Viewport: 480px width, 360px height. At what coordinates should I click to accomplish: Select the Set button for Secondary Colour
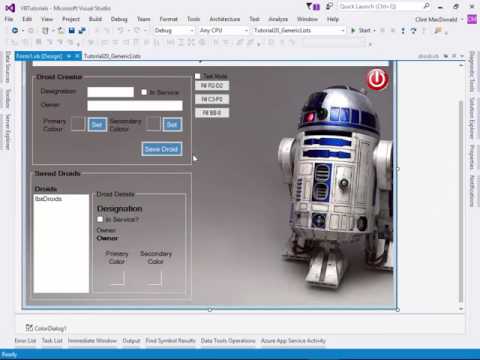[172, 125]
